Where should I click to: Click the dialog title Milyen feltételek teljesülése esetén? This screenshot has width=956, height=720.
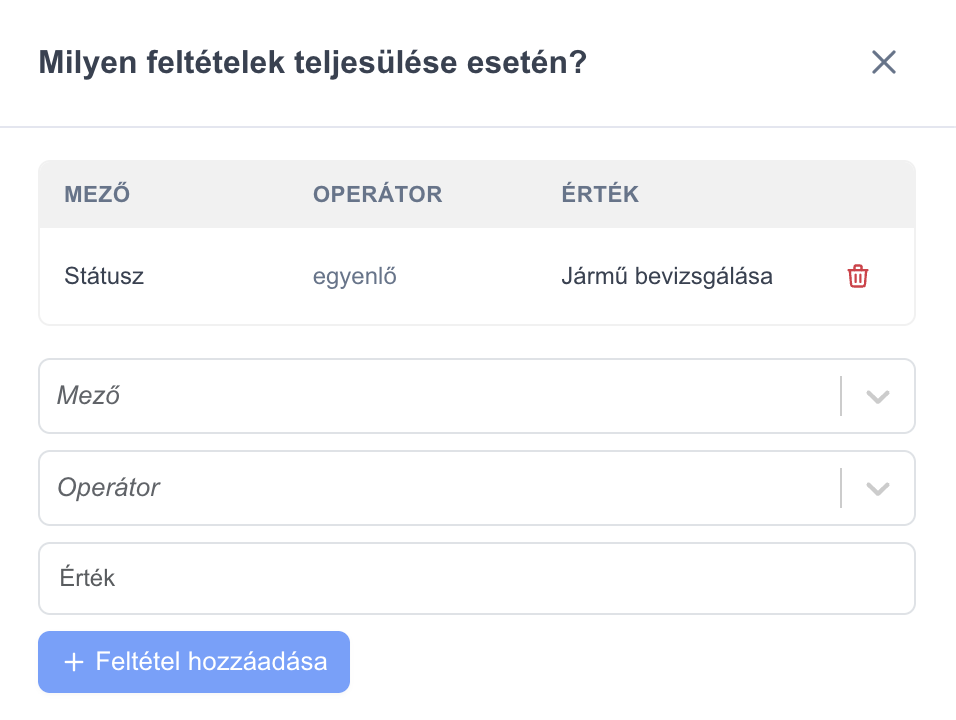pos(313,62)
